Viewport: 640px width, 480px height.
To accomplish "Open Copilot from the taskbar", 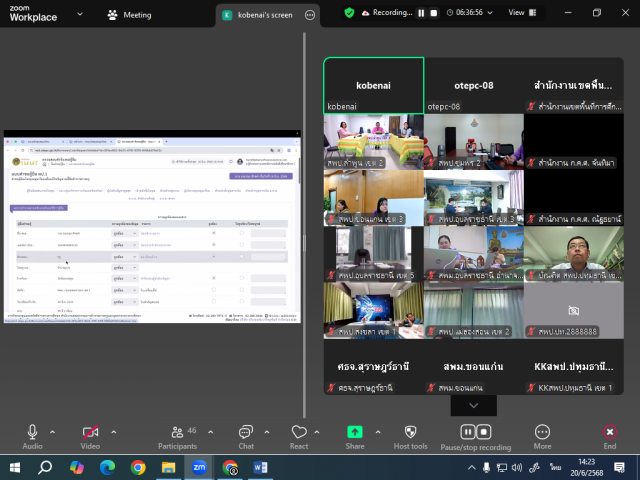I will tap(76, 467).
